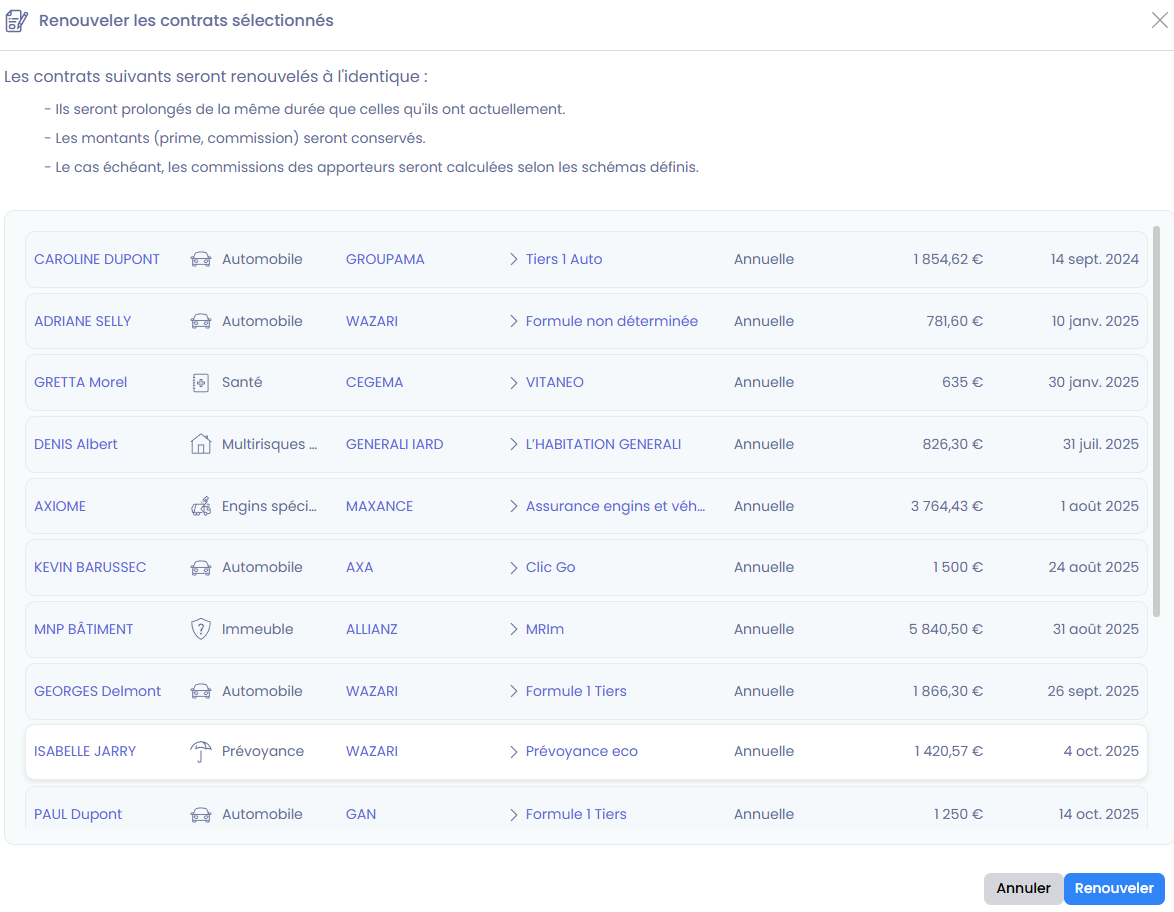Click the car icon in PAUL Dupont row
Screen dimensions: 1174x912
[201, 815]
